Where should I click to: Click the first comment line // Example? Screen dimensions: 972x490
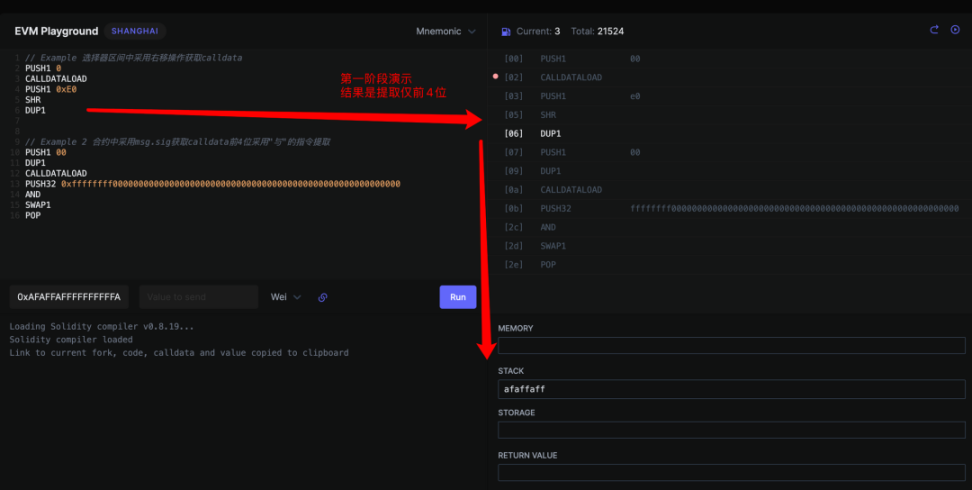[x=133, y=58]
